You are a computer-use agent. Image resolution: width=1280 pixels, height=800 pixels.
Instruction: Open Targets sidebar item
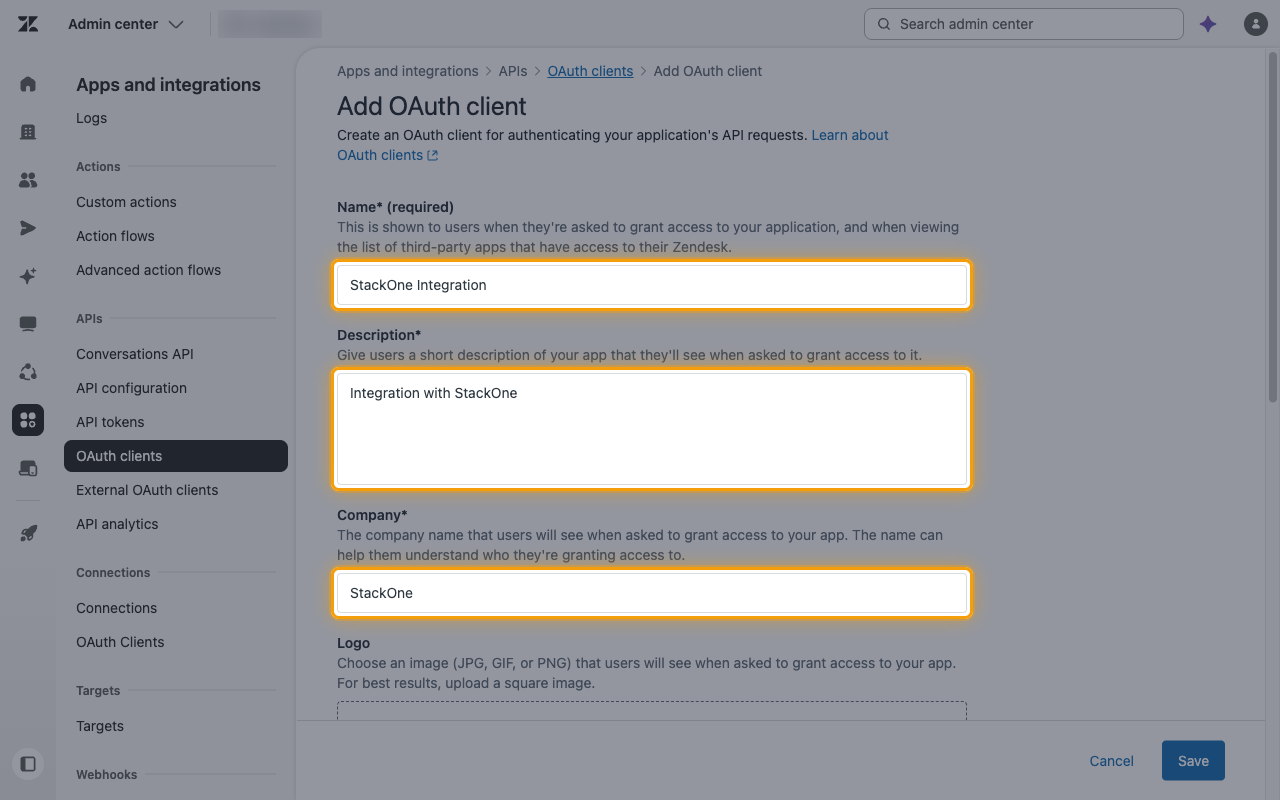tap(100, 726)
